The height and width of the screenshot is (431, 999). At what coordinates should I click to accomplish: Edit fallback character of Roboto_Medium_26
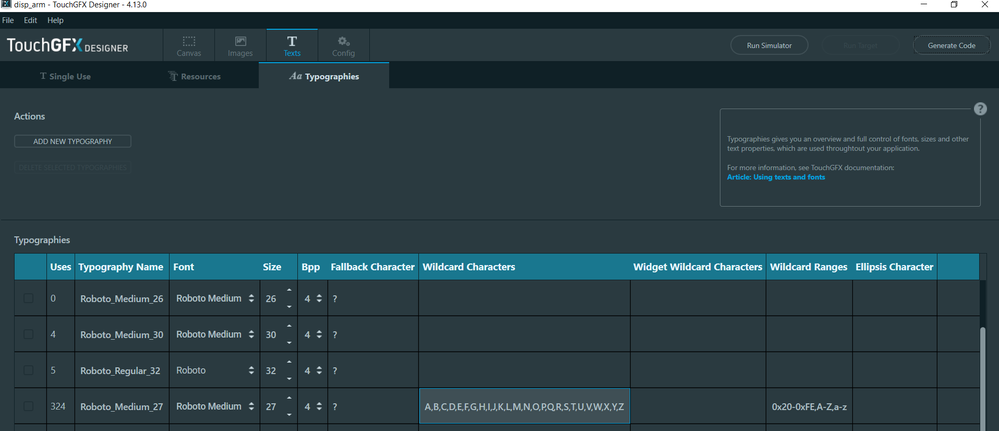tap(373, 298)
